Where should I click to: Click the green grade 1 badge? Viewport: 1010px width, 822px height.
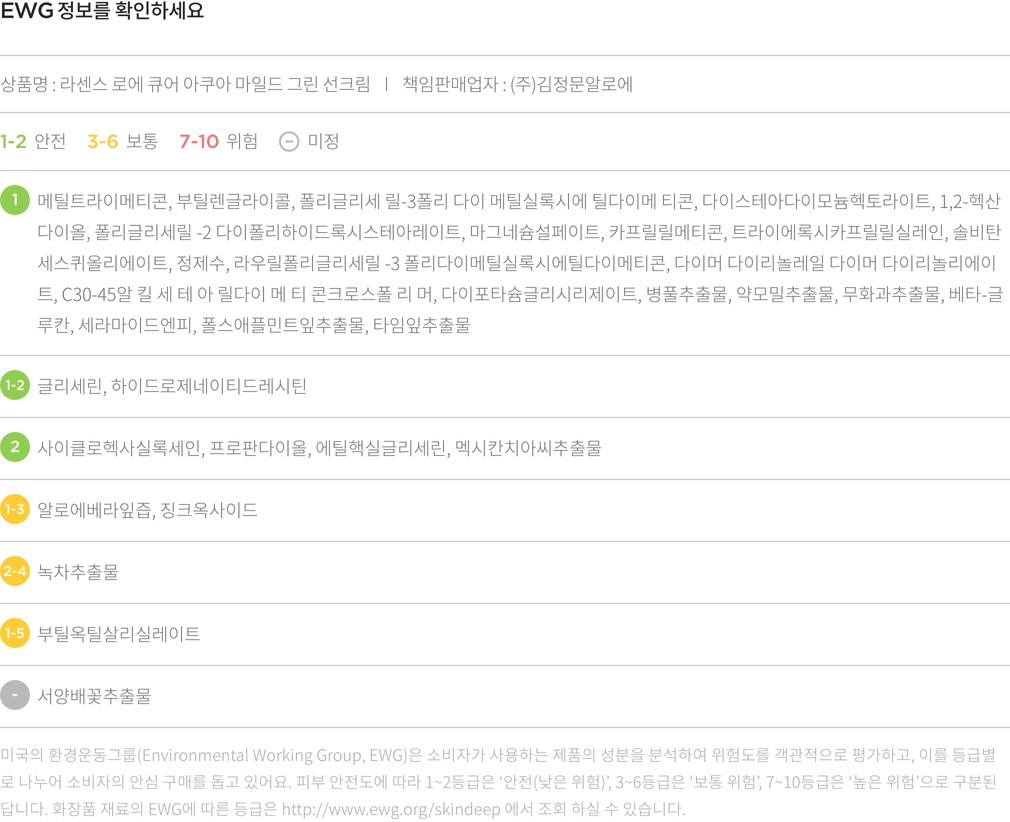click(x=15, y=201)
